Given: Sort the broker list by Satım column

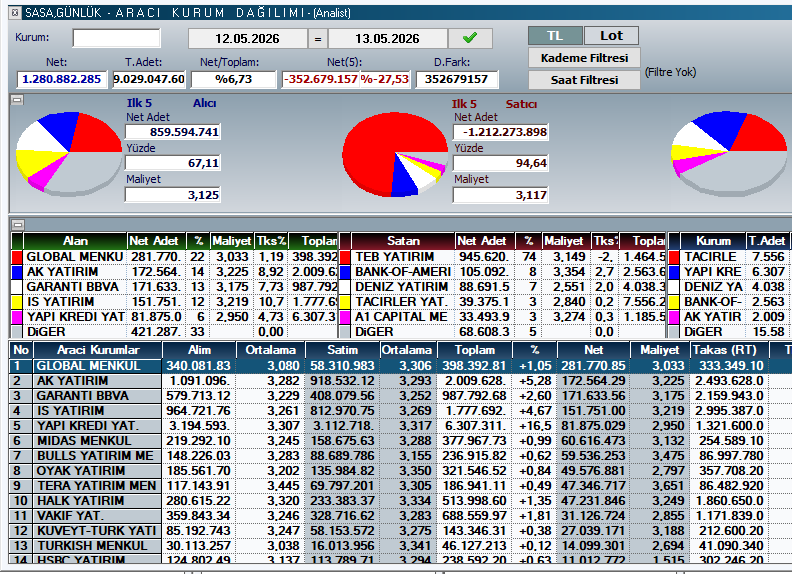Looking at the screenshot, I should [342, 350].
